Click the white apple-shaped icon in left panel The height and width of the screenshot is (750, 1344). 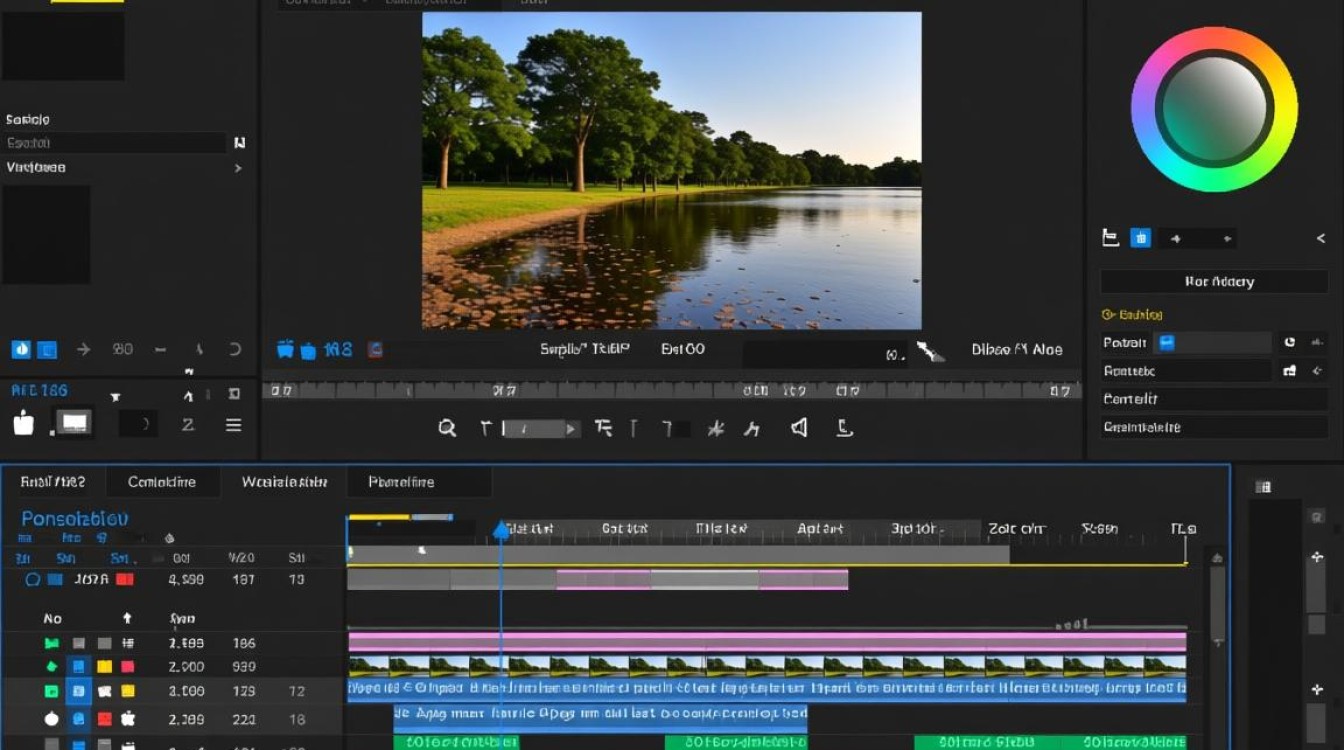tap(23, 423)
